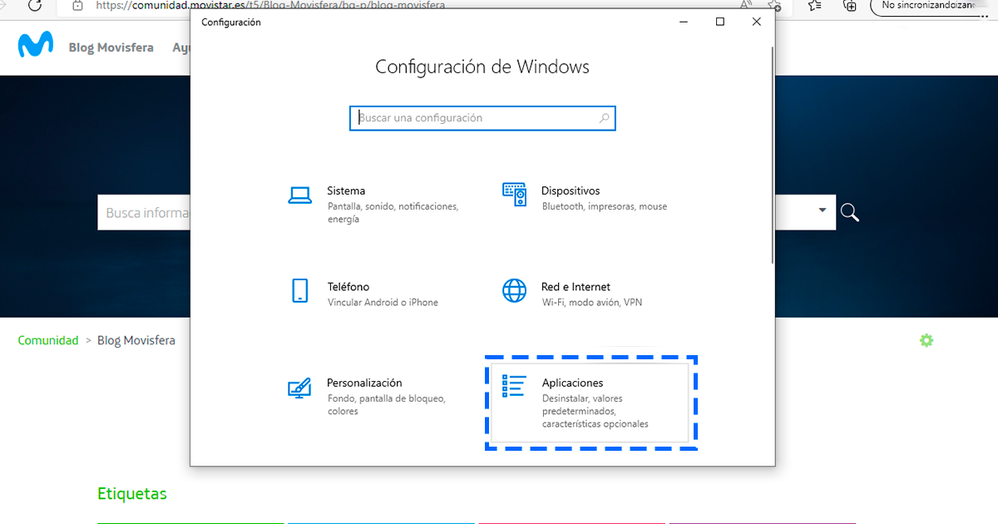This screenshot has width=998, height=524.
Task: Expand the dropdown arrow beside the site search
Action: (823, 211)
